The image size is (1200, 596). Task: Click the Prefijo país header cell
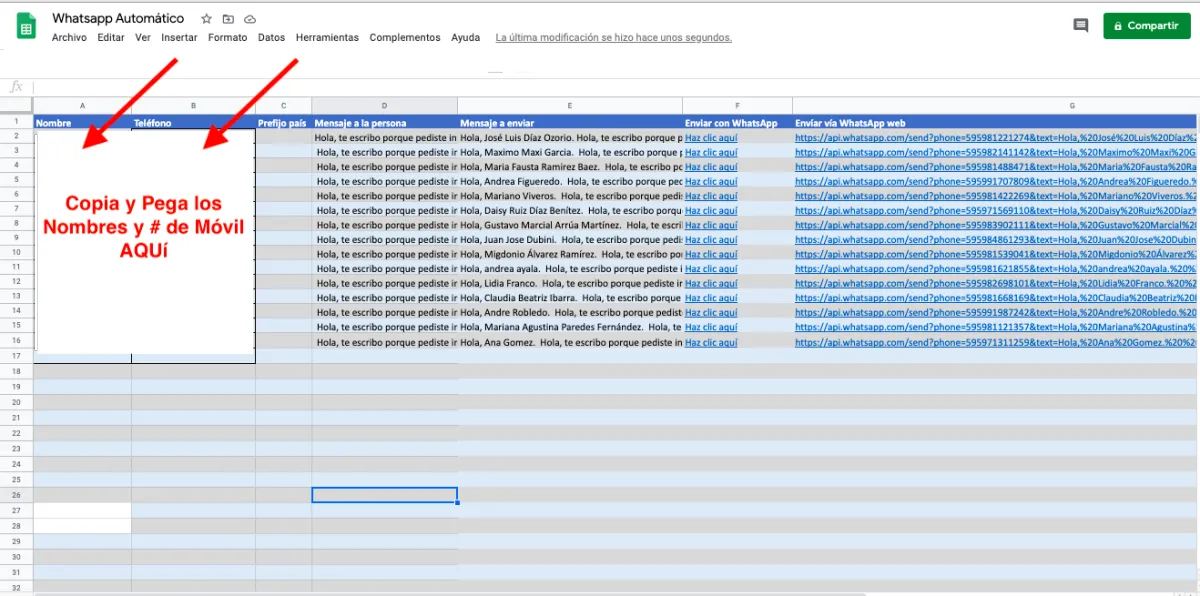point(284,123)
